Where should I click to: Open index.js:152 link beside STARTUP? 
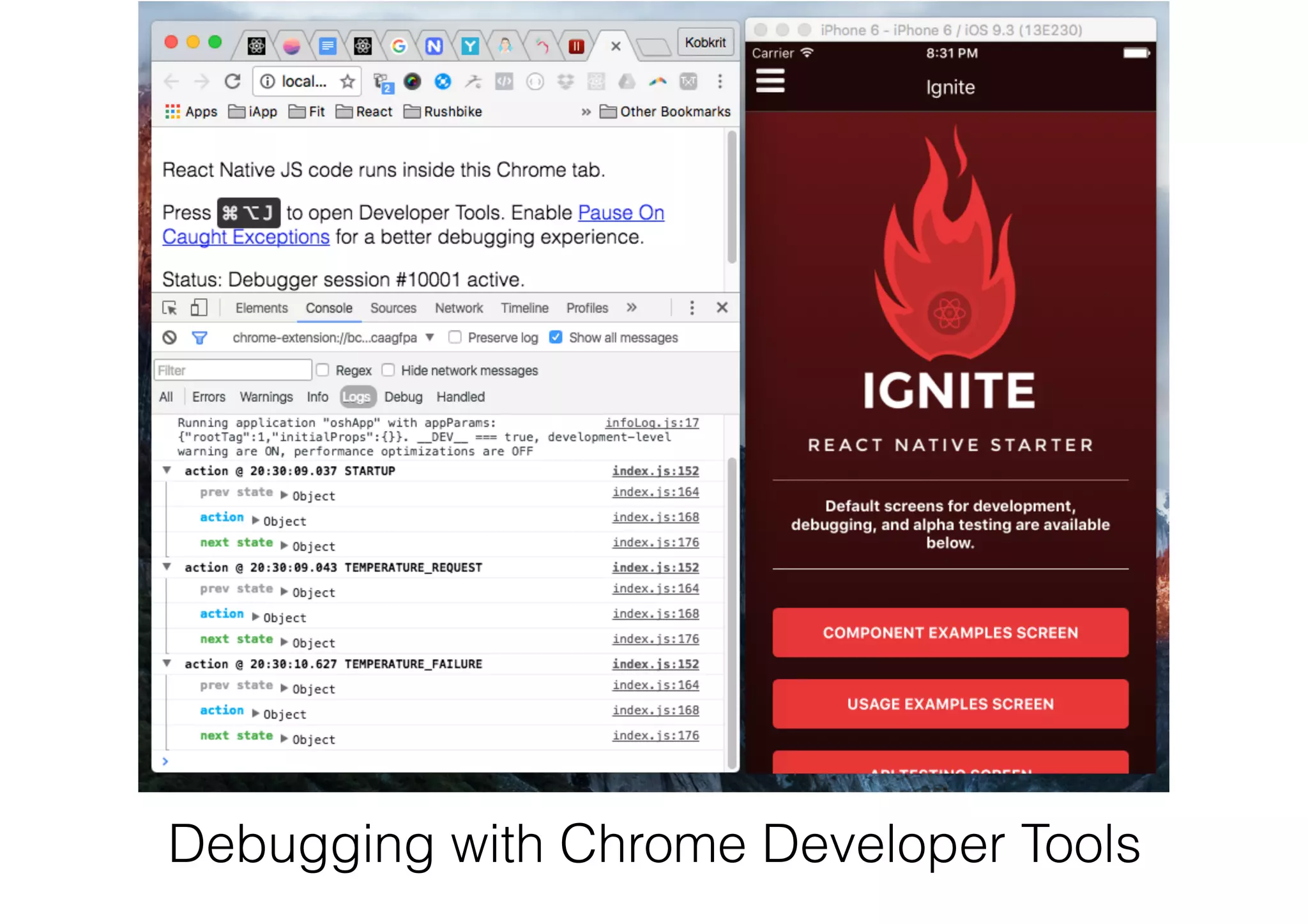(x=655, y=471)
